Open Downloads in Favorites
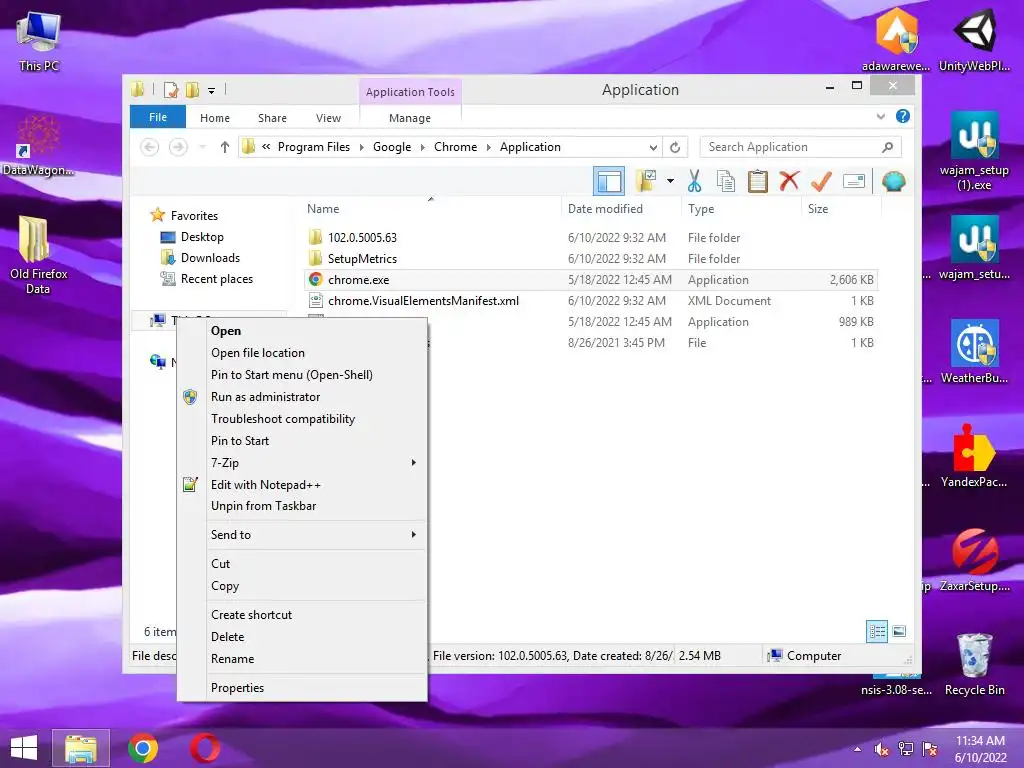The image size is (1024, 768). coord(210,258)
